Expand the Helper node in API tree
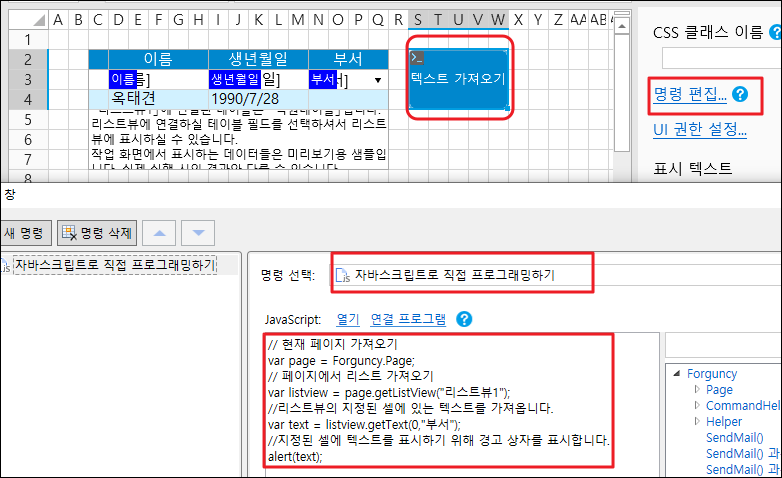 (x=697, y=422)
